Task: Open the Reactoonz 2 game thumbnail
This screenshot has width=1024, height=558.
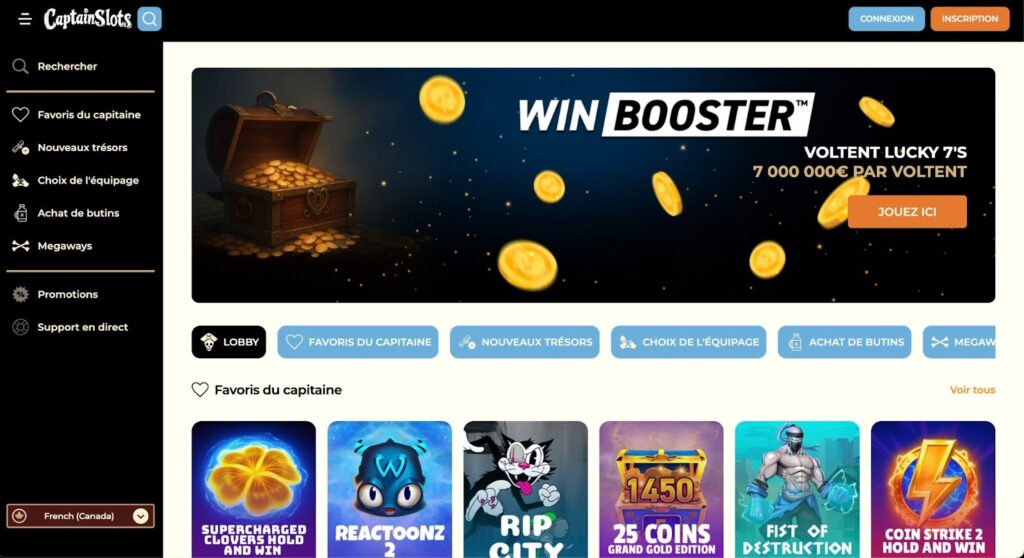Action: click(x=390, y=489)
